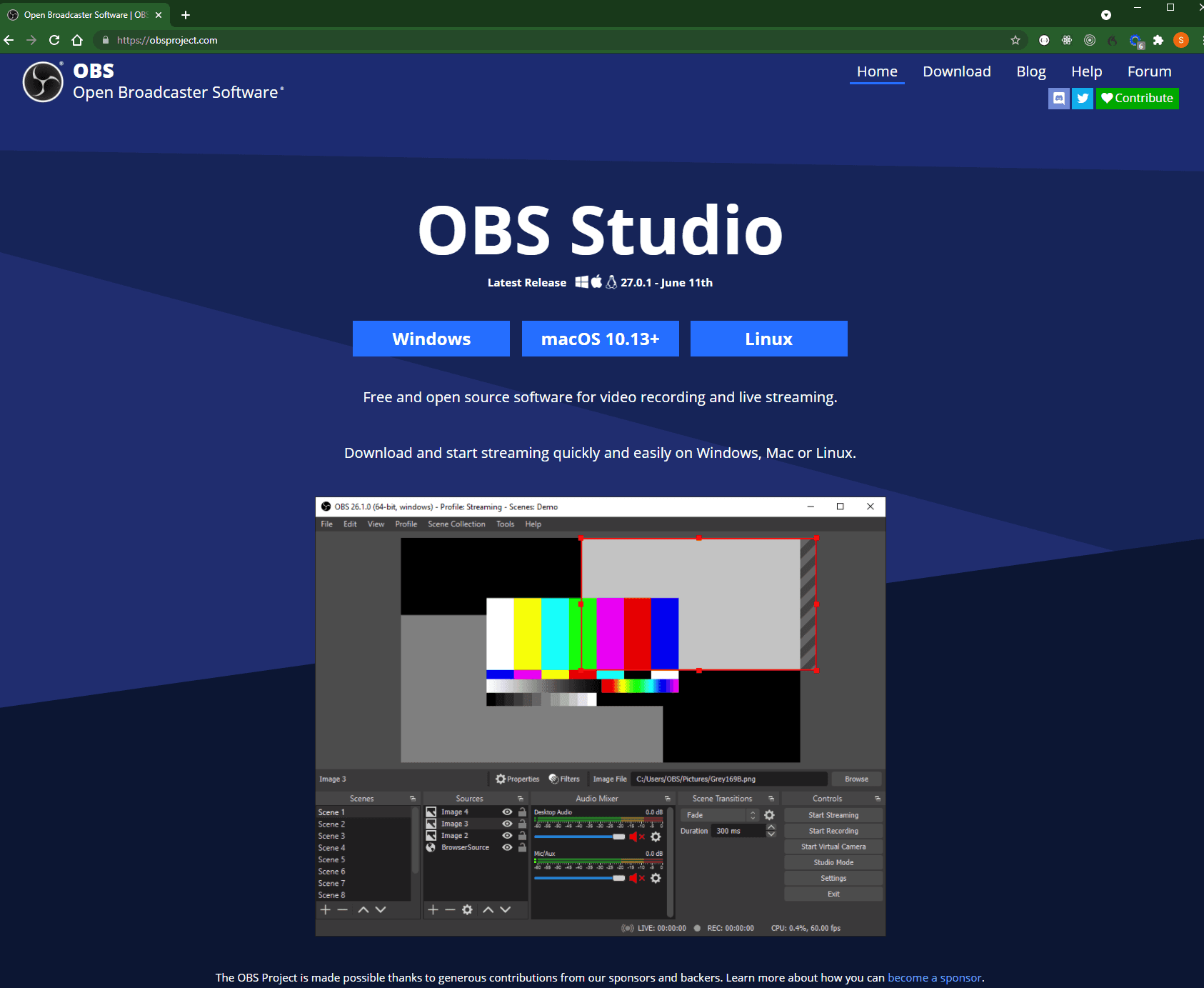Open the Extensions puzzle-piece icon
Screen dimensions: 1204x988
[x=1158, y=40]
